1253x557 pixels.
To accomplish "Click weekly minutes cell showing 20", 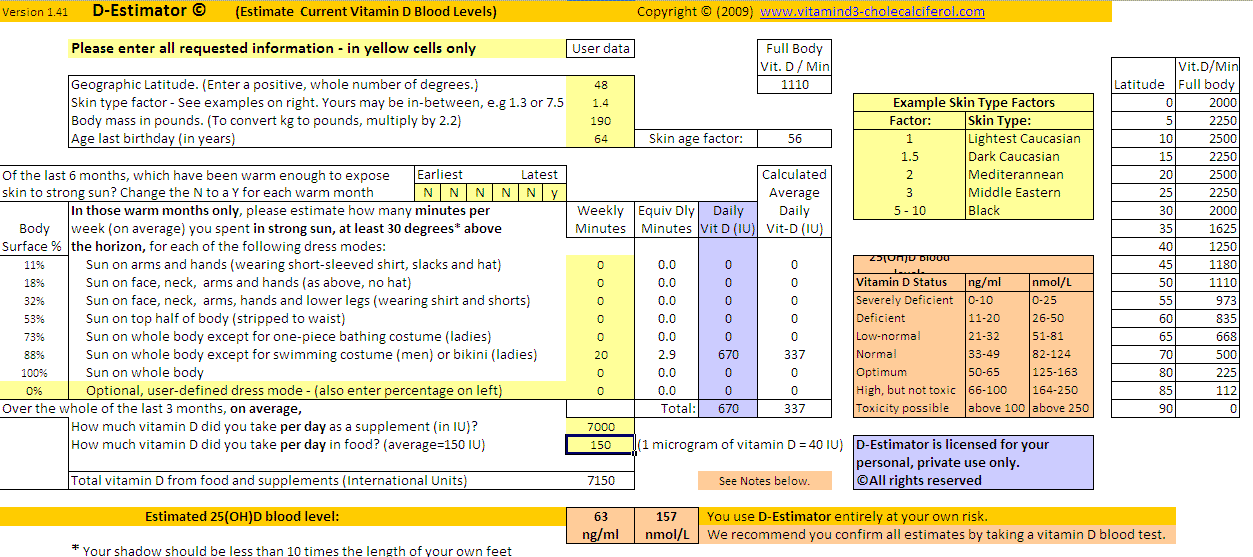I will [600, 355].
